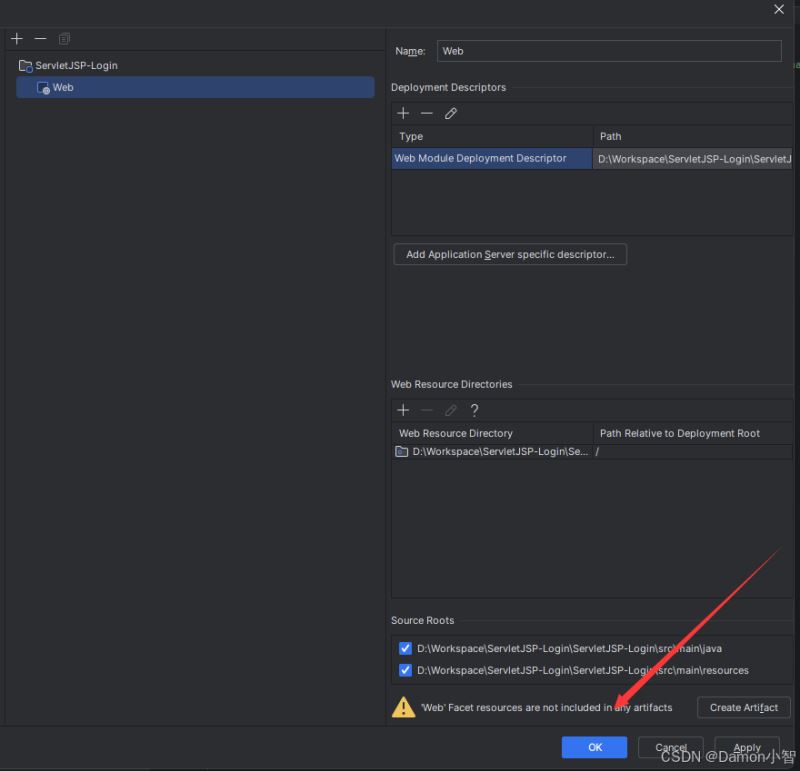Click the Type column header
This screenshot has height=771, width=800.
click(x=492, y=136)
